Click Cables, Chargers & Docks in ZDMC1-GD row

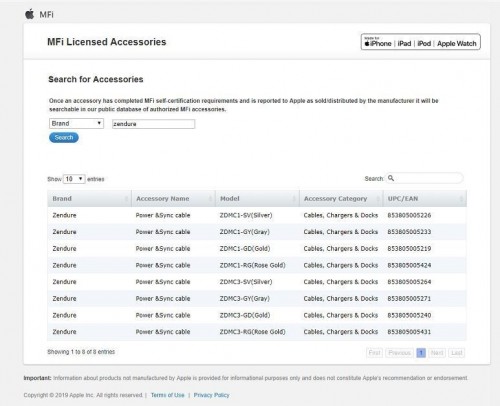point(341,249)
